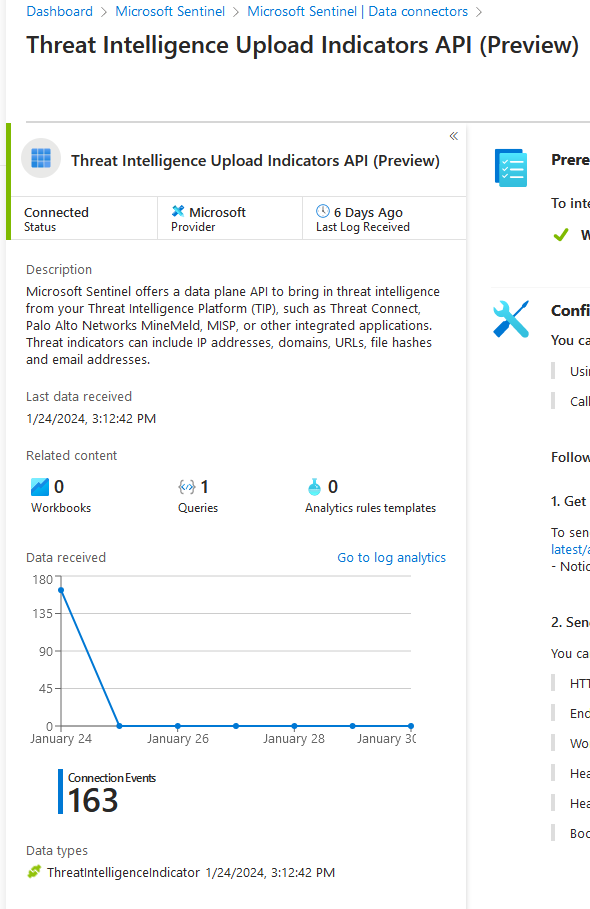Screen dimensions: 590x909
Task: Click the clock icon beside 6 Days Ago
Action: pyautogui.click(x=323, y=211)
